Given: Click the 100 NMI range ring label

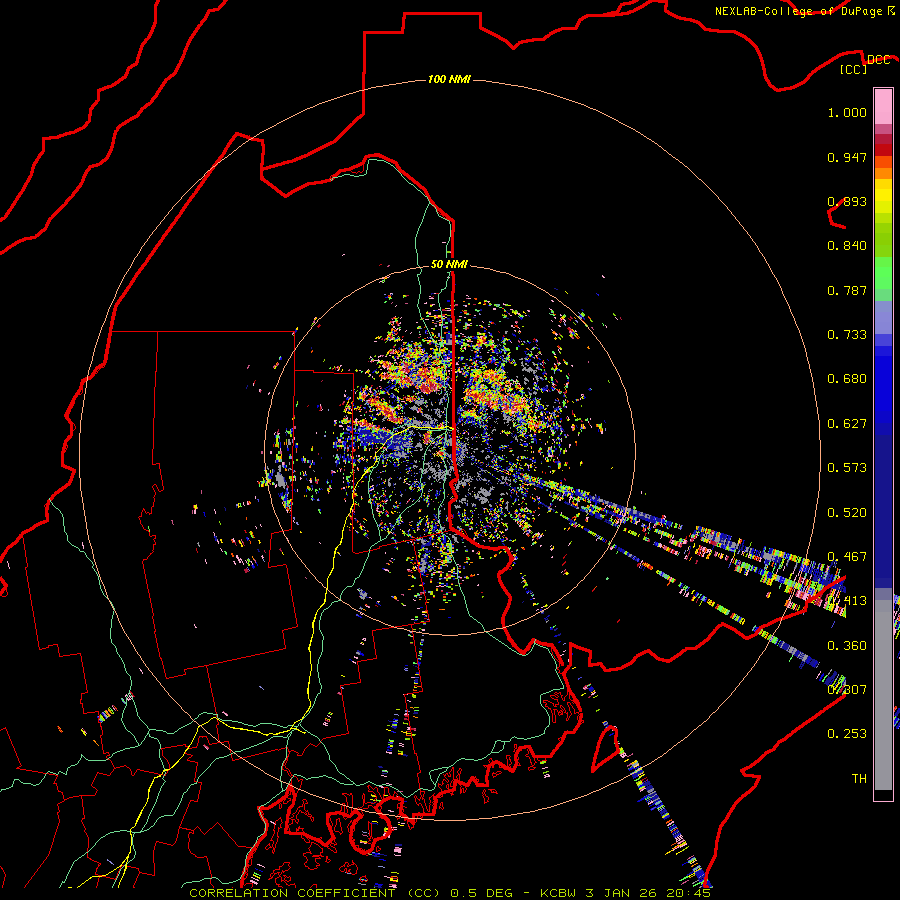Looking at the screenshot, I should click(449, 79).
